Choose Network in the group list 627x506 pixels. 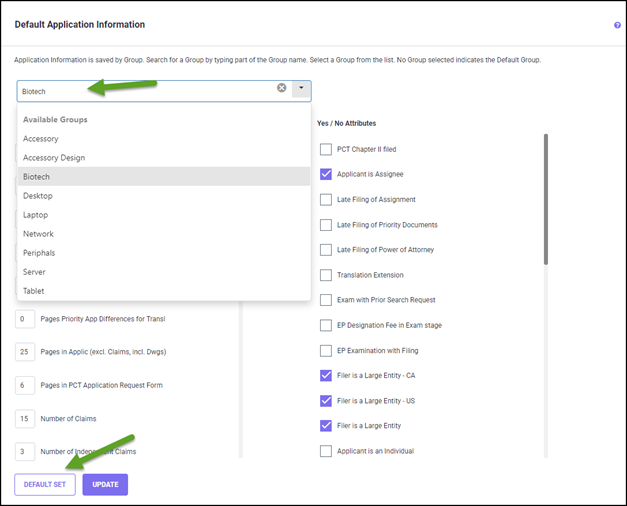39,234
